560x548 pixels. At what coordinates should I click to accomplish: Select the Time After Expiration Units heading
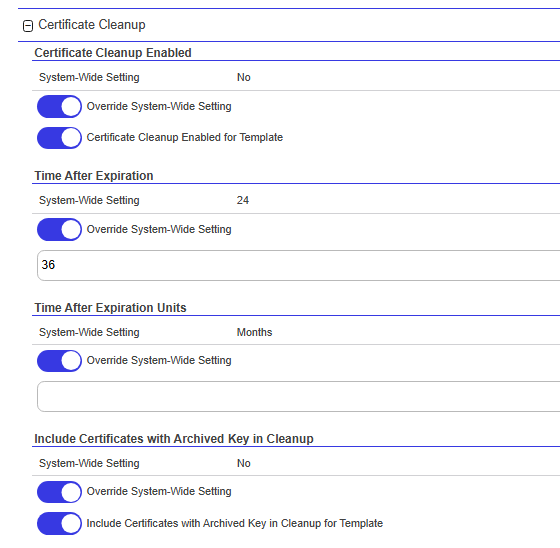pyautogui.click(x=110, y=308)
